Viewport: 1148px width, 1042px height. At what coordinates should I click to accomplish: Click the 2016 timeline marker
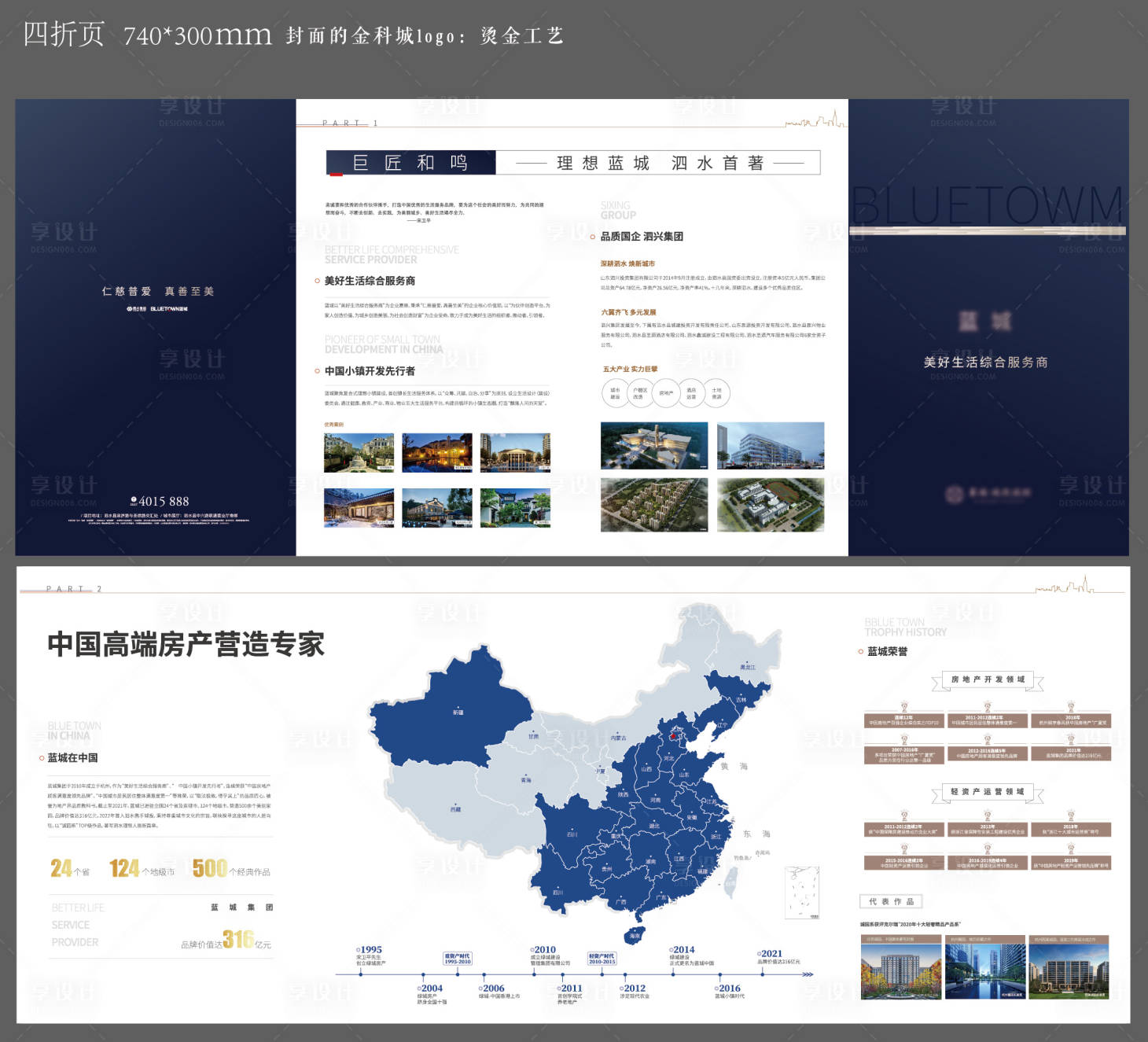click(x=727, y=989)
